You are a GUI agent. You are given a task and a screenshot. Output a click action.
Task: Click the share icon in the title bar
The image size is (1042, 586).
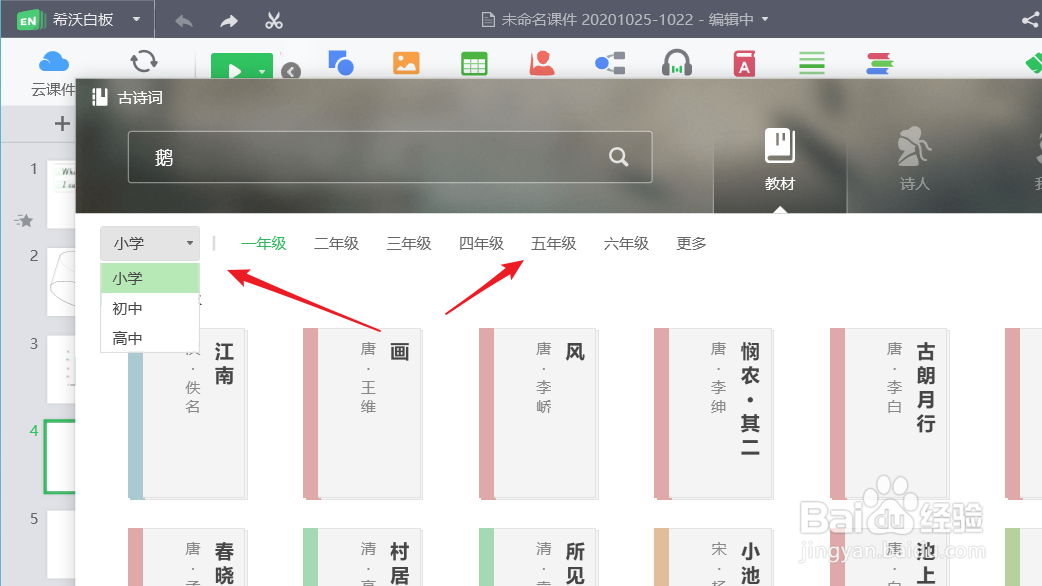point(1031,20)
